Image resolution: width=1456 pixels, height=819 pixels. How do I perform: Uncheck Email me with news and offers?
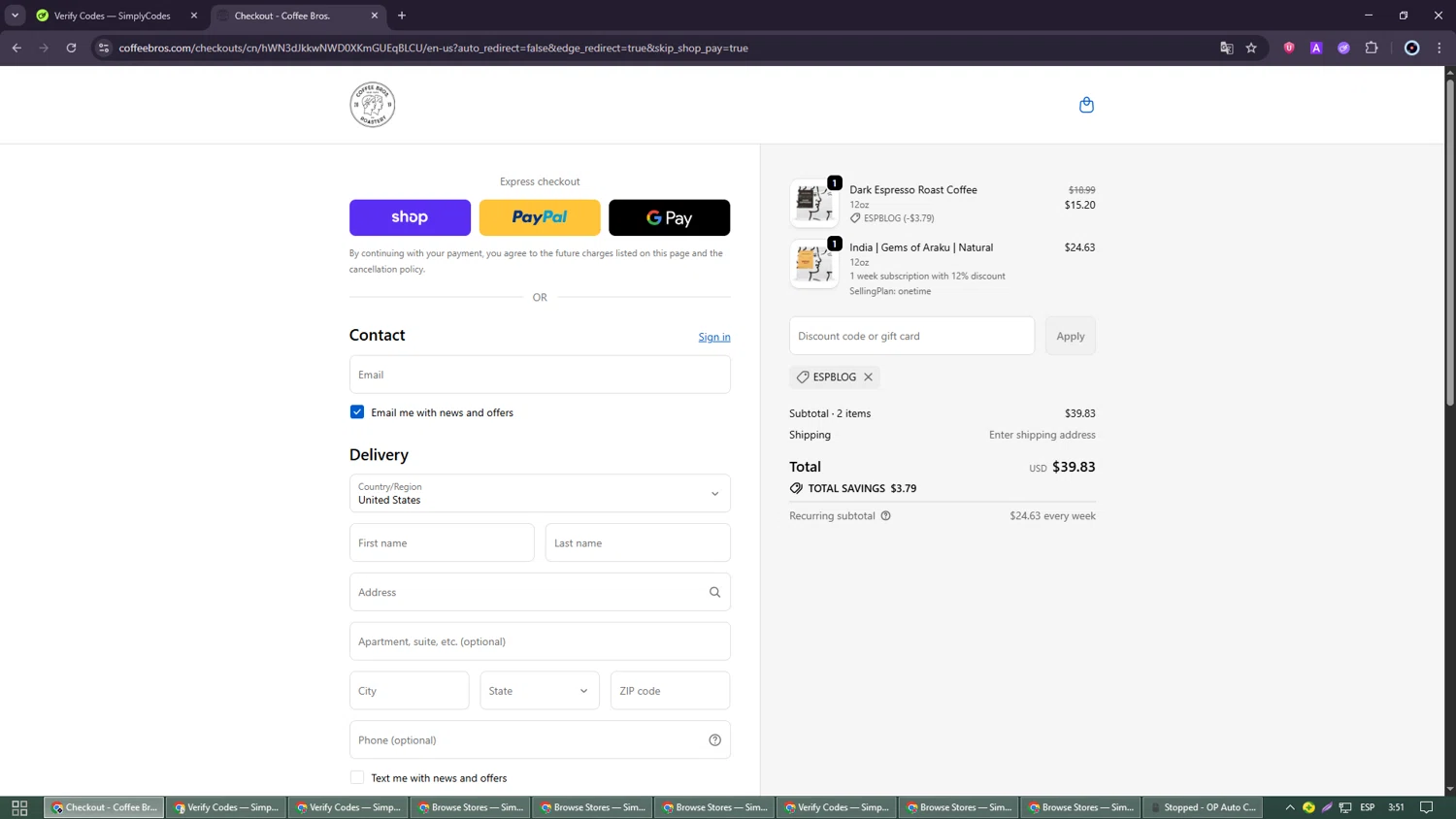[357, 412]
